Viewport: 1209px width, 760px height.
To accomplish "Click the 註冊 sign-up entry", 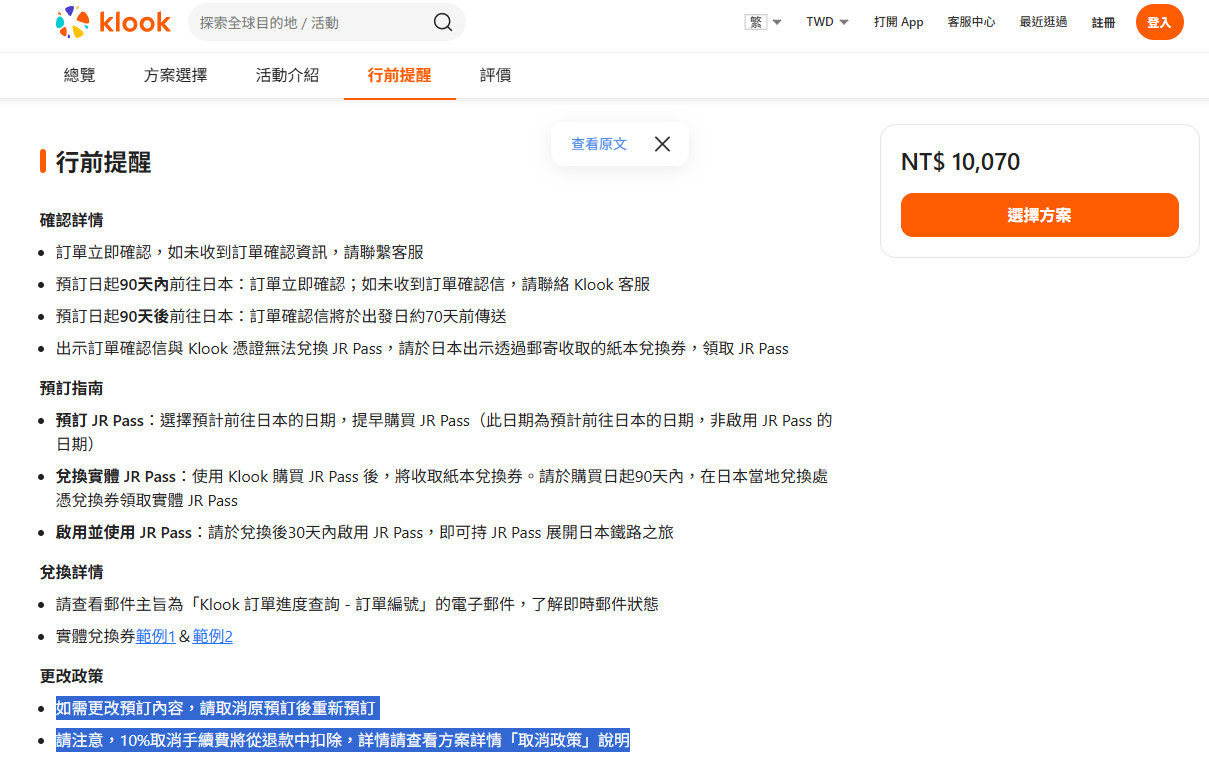I will tap(1103, 21).
